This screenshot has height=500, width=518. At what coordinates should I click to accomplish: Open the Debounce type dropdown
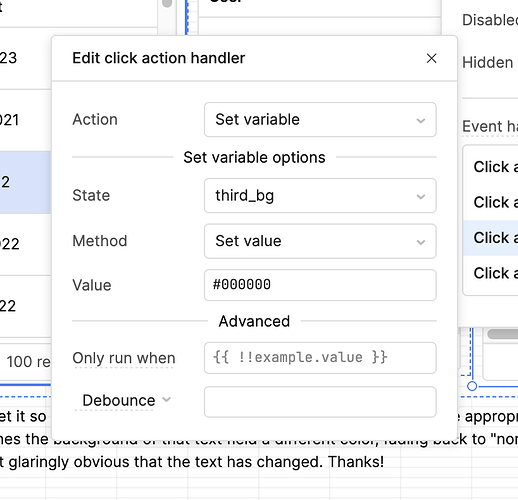click(x=126, y=400)
